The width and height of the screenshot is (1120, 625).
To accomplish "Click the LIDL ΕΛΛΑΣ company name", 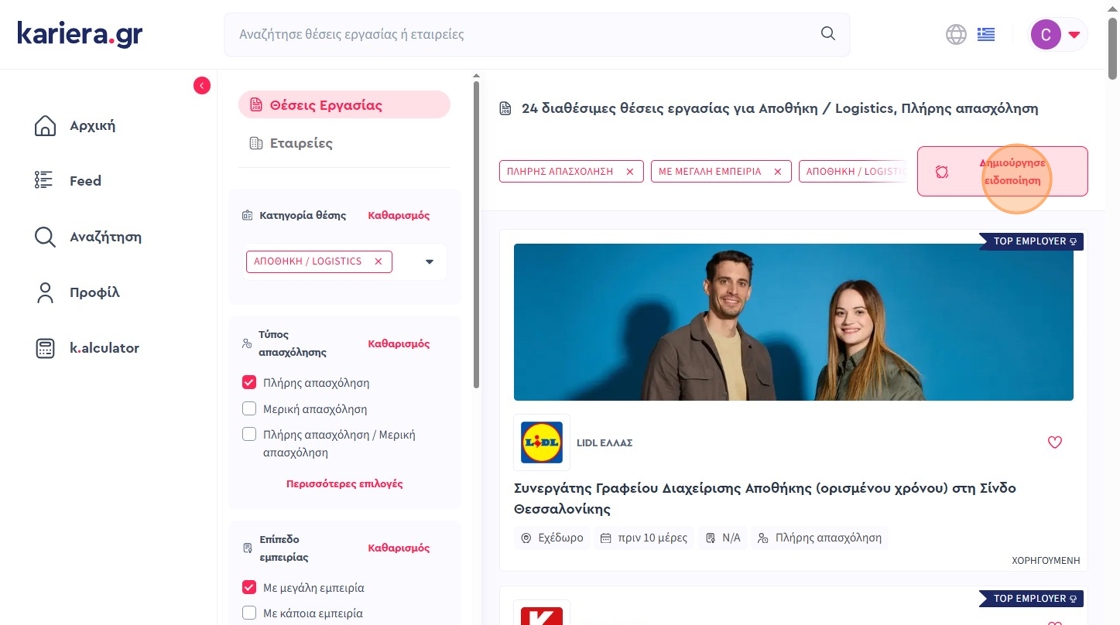I will (x=604, y=443).
